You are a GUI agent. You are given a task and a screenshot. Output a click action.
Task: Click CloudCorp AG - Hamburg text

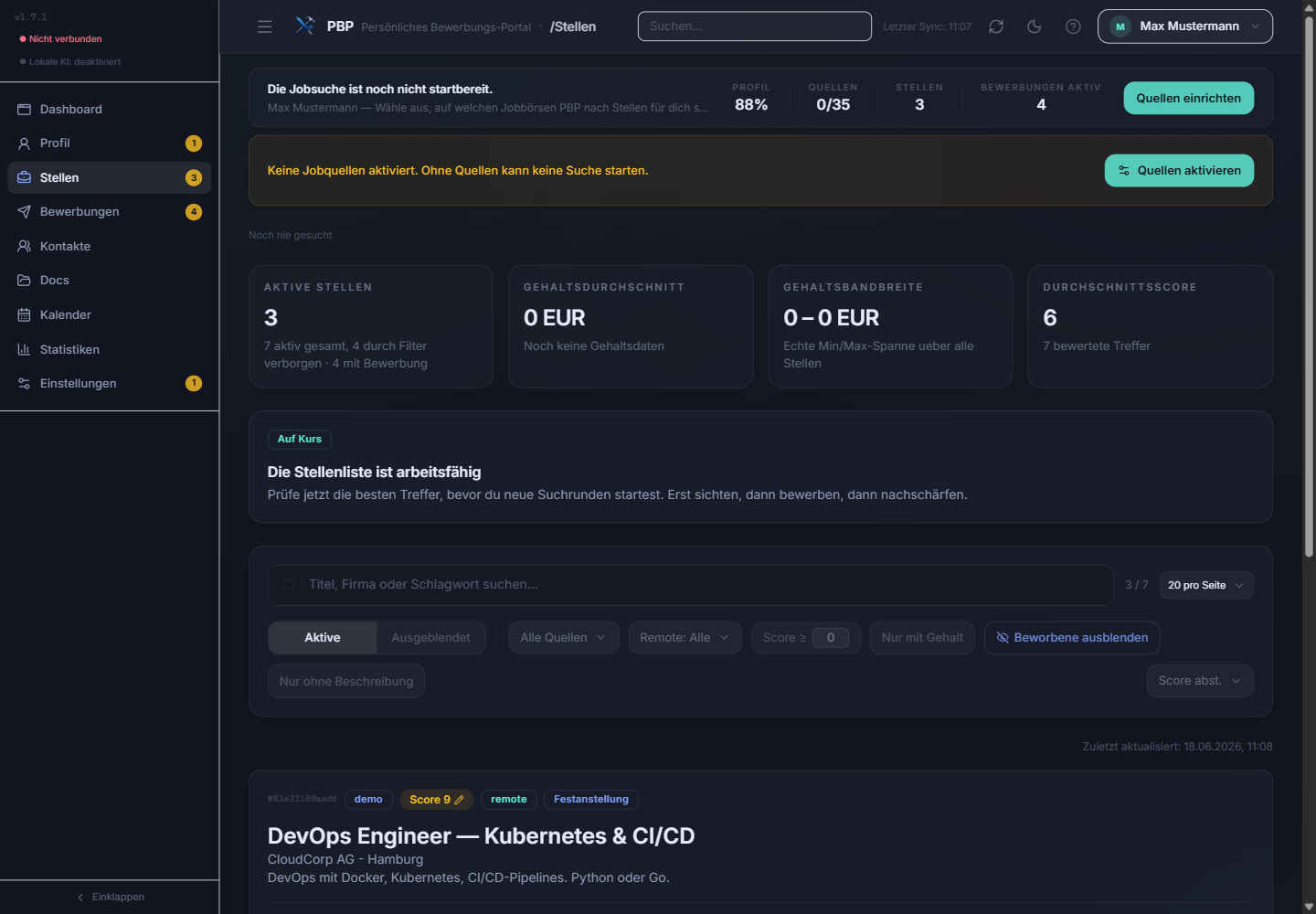tap(345, 859)
